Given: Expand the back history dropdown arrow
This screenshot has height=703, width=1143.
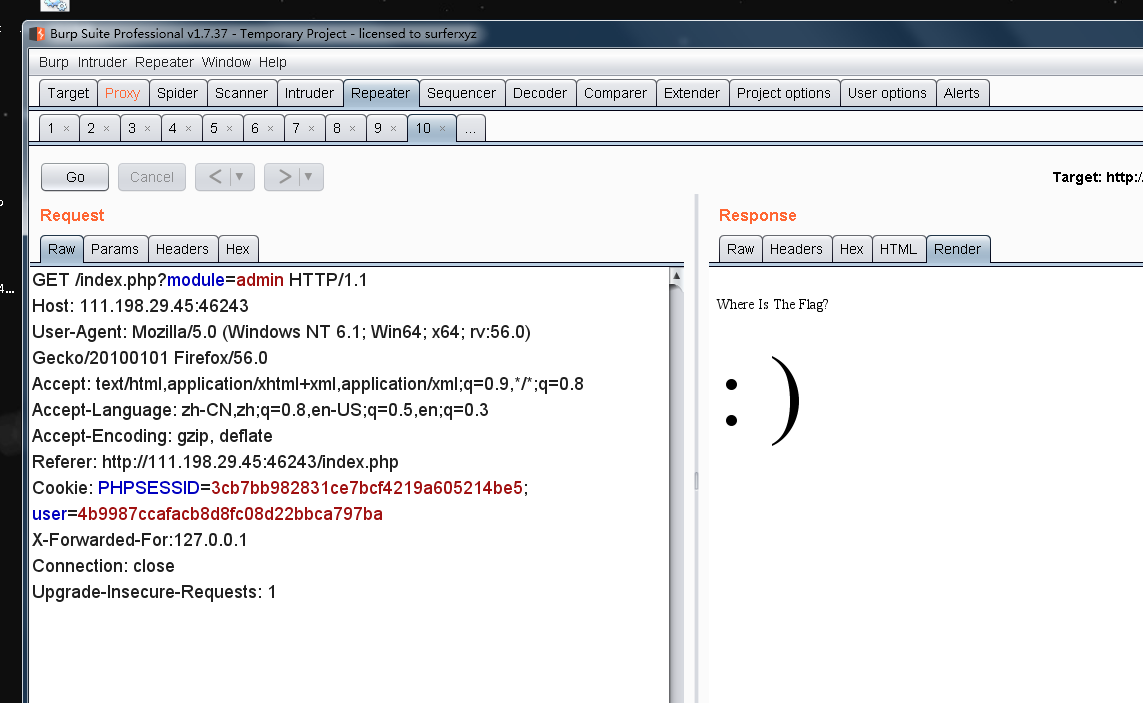Looking at the screenshot, I should [x=240, y=177].
